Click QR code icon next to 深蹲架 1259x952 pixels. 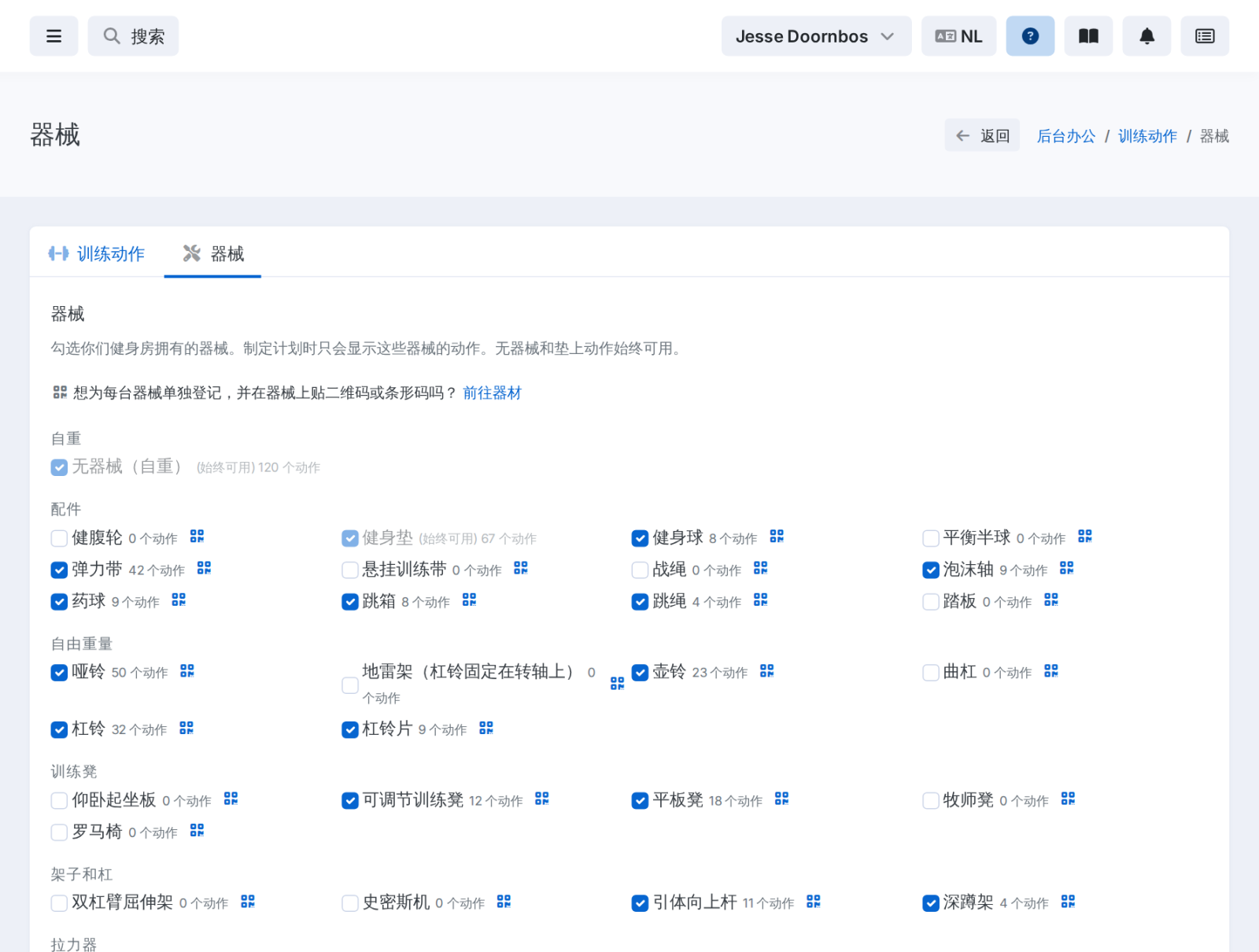pyautogui.click(x=1068, y=902)
